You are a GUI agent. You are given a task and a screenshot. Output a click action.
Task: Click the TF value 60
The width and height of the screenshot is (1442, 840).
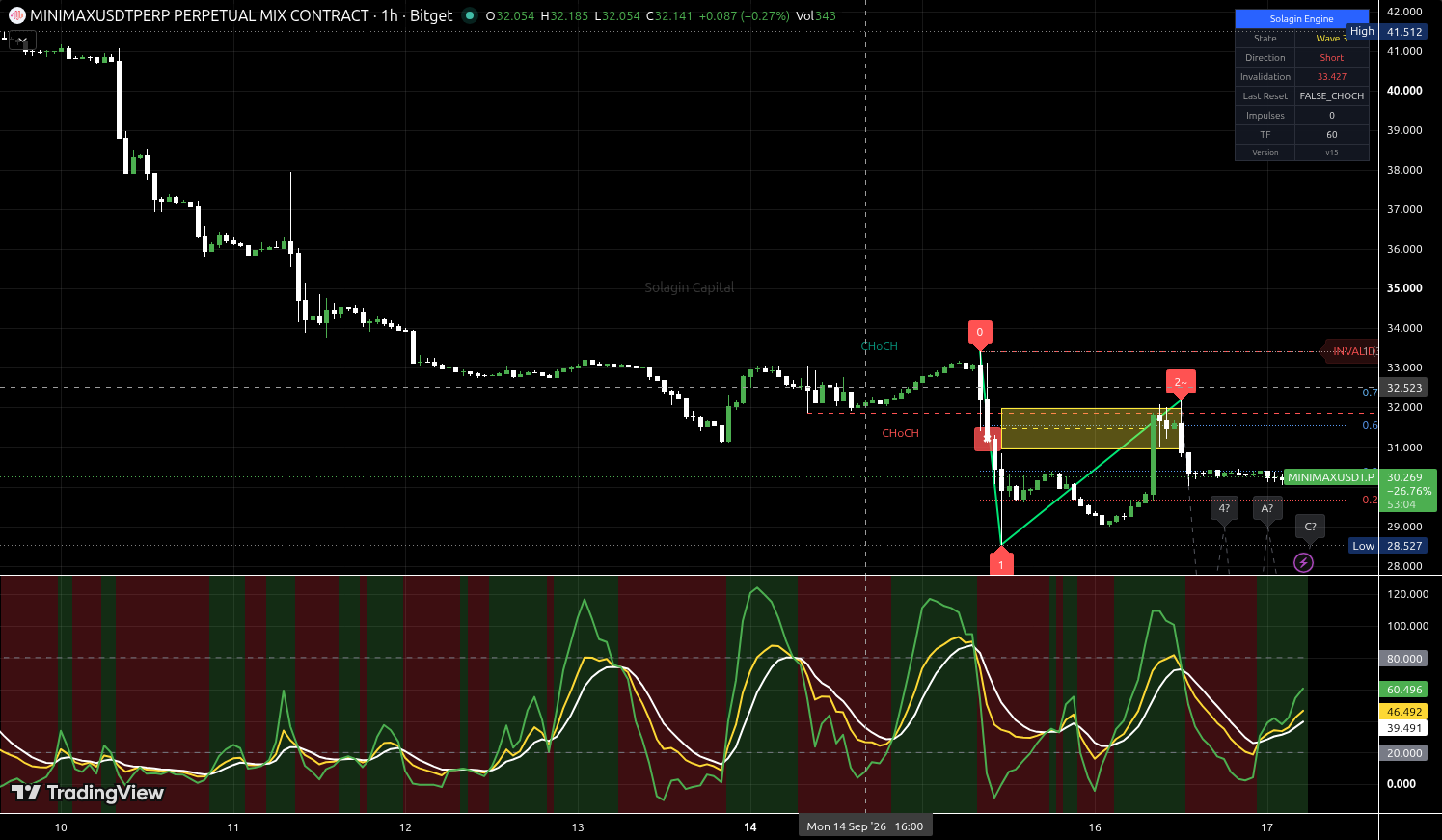click(1332, 135)
